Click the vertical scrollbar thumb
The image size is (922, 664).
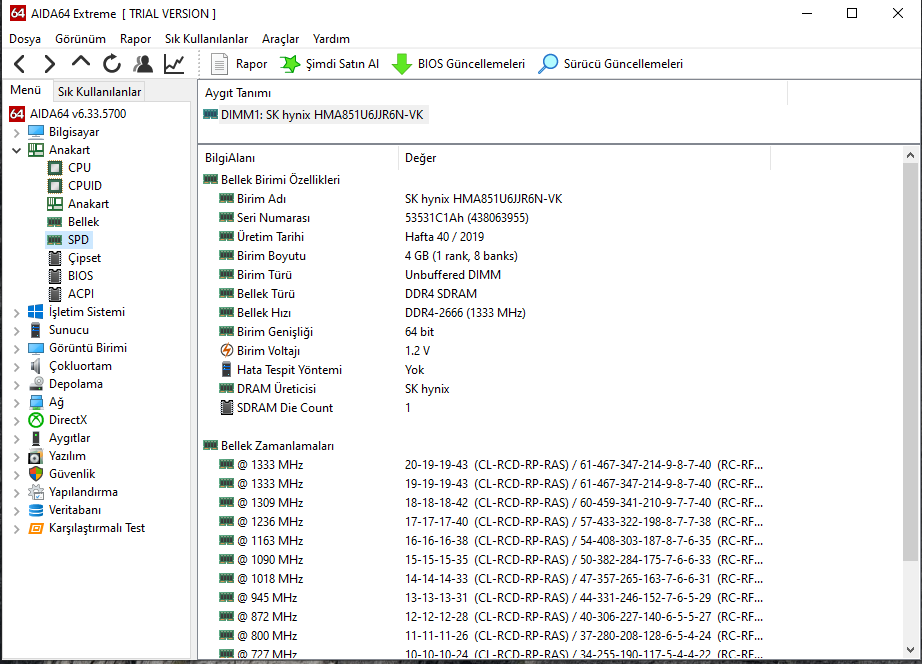pos(910,362)
